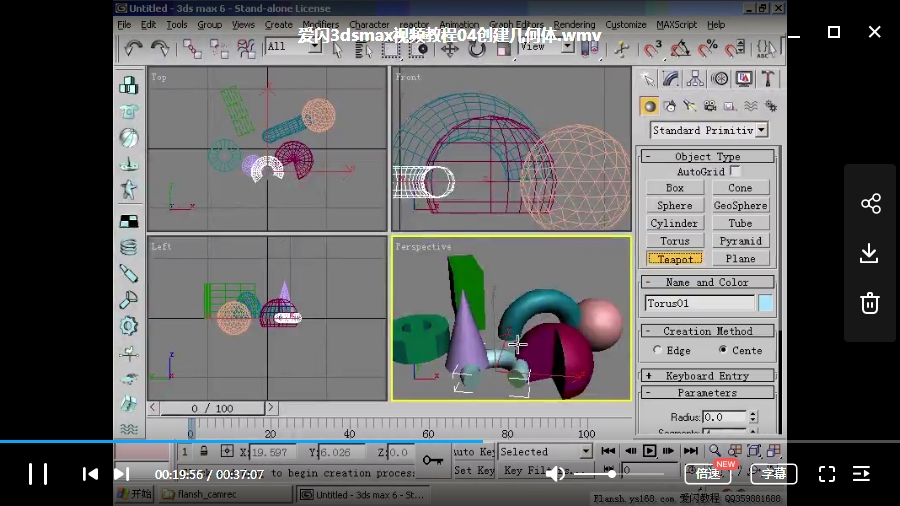Collapse the Creation Method rollout
The image size is (900, 506).
[x=707, y=330]
